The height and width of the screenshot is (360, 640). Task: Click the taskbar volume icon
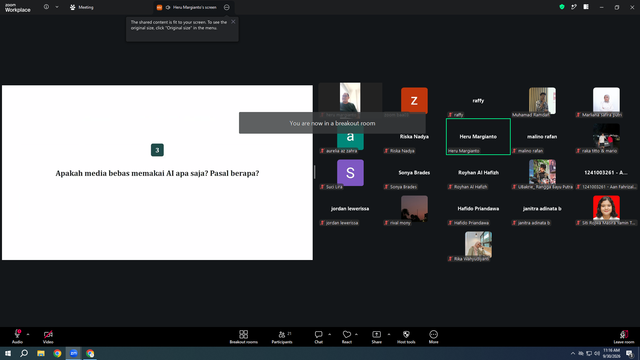coord(597,353)
